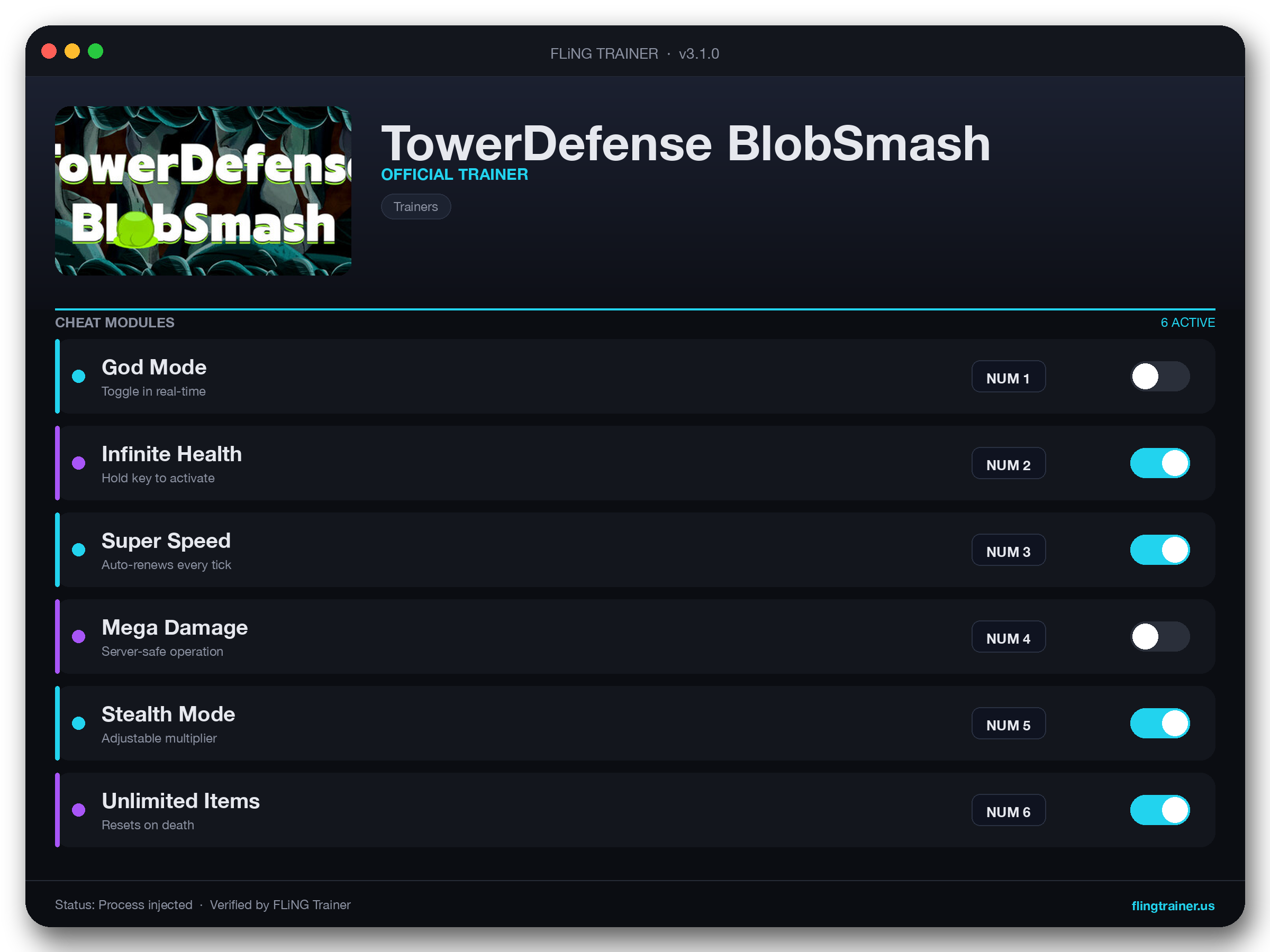This screenshot has width=1270, height=952.
Task: Select the NUM 3 hotkey badge
Action: [x=1008, y=551]
